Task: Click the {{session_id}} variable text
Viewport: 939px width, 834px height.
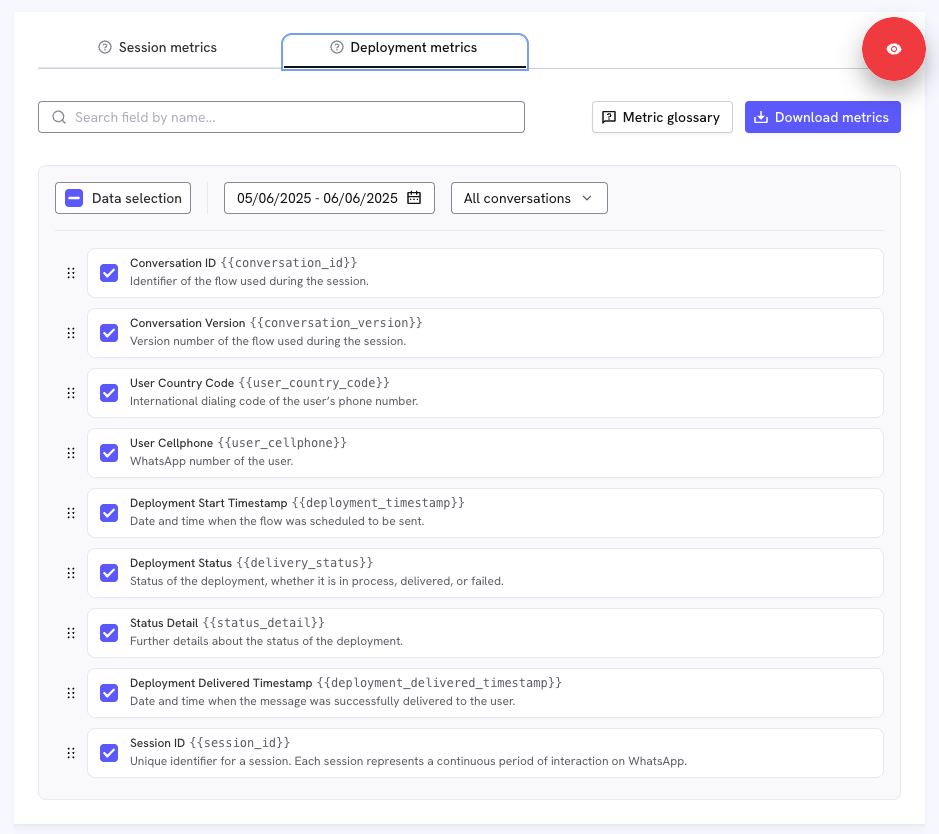Action: (240, 742)
